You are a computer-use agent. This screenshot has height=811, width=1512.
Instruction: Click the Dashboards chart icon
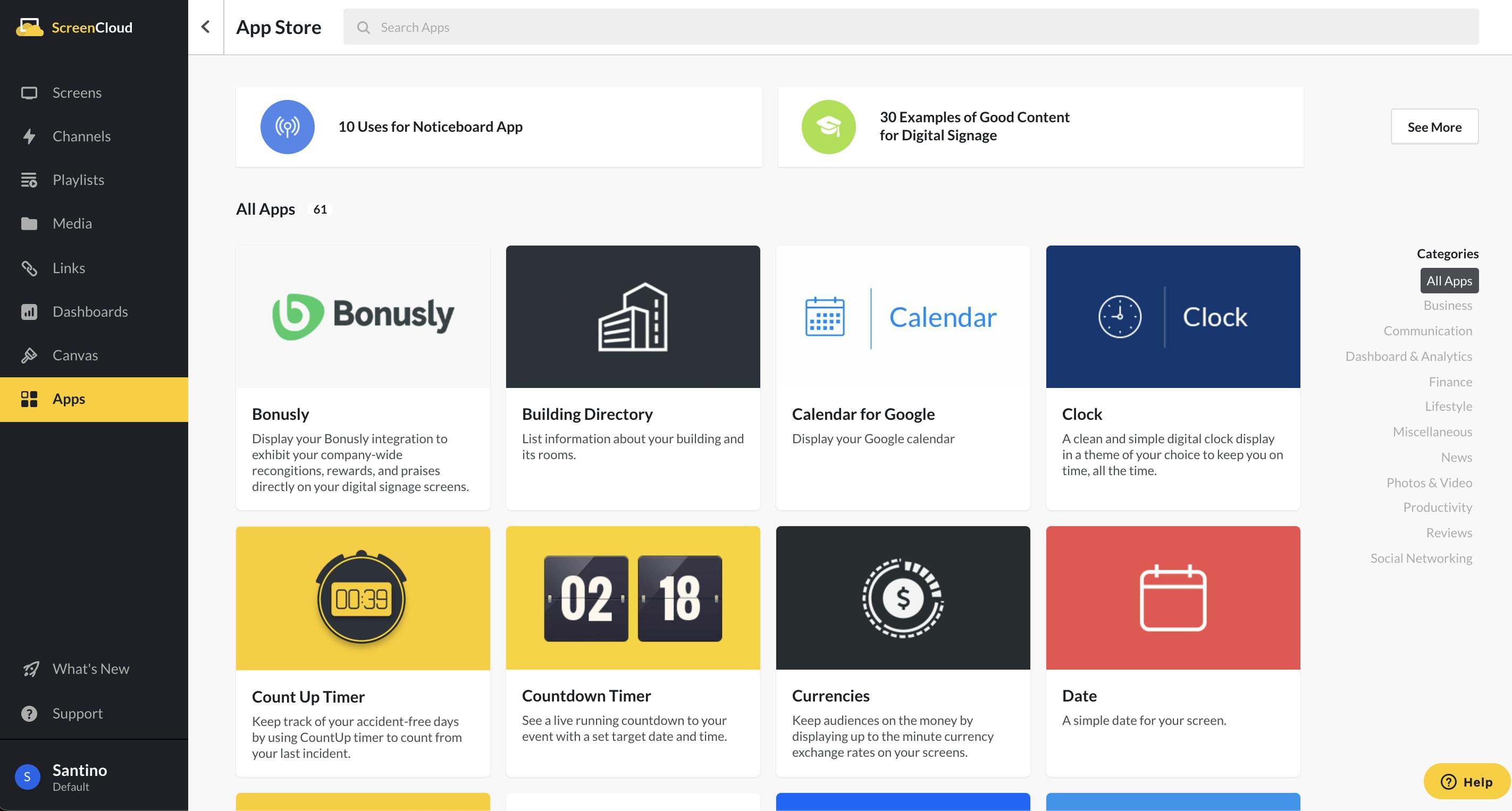[x=29, y=311]
